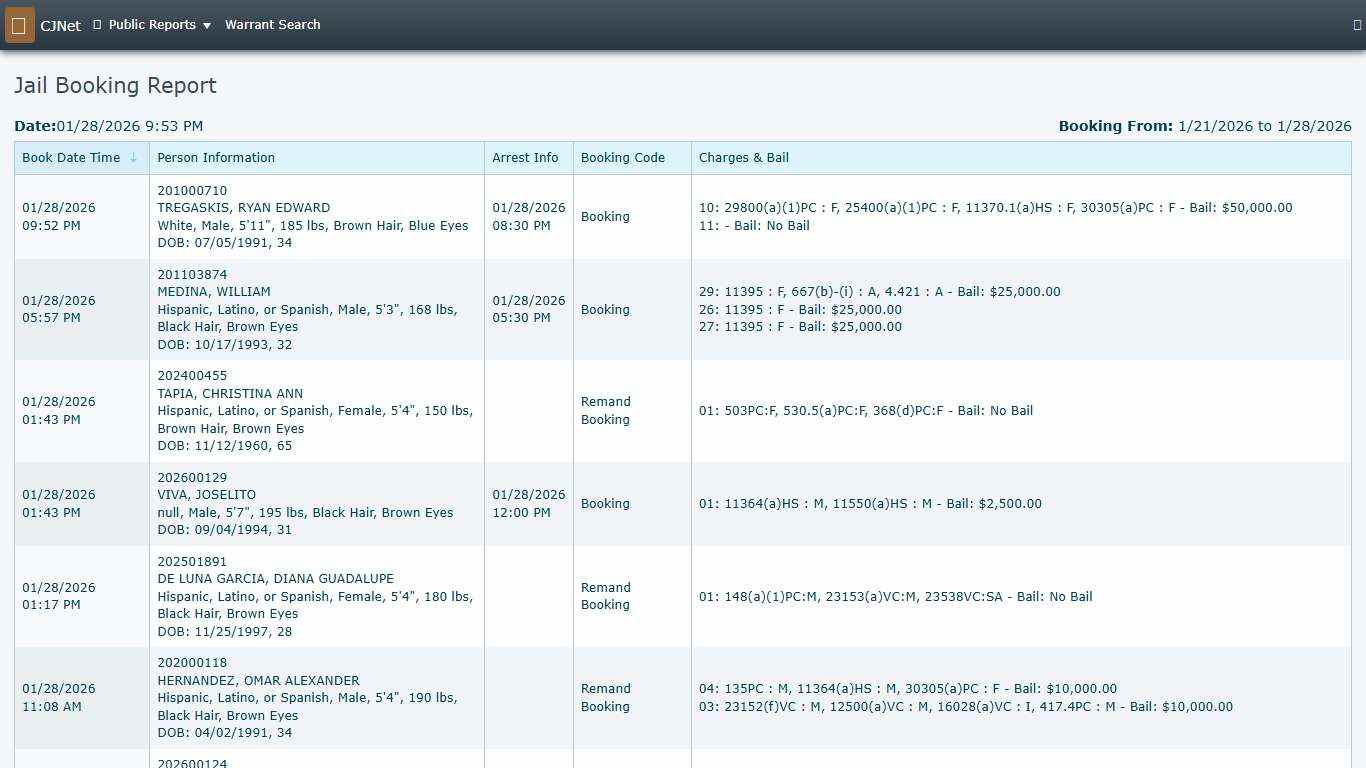Viewport: 1366px width, 768px height.
Task: Select Warrant Search in the navigation bar
Action: point(272,25)
